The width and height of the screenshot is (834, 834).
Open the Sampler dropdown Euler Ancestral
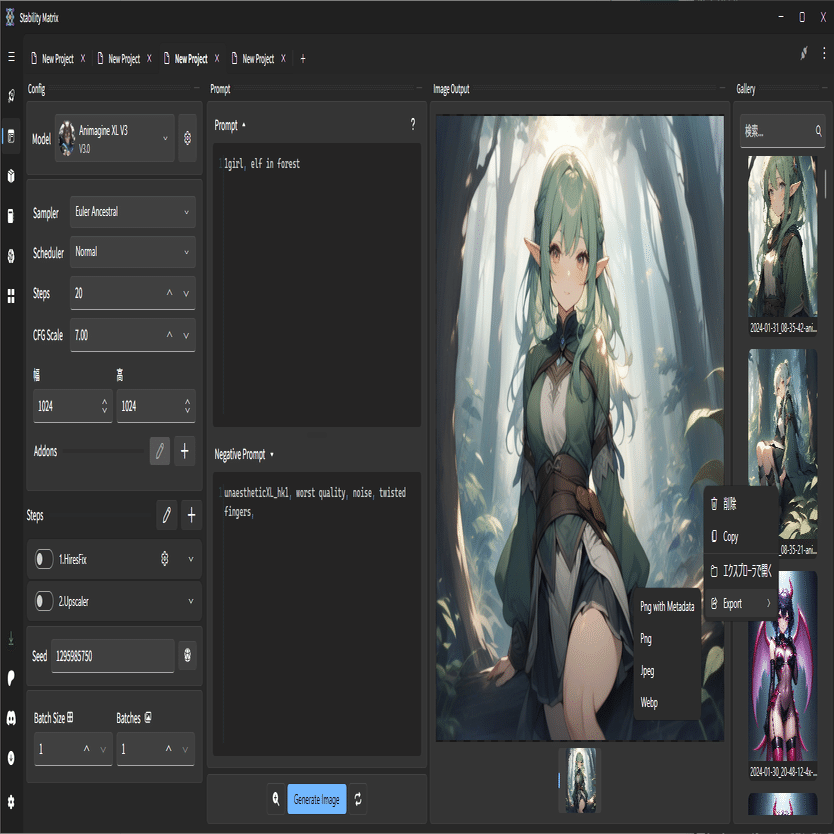point(132,212)
